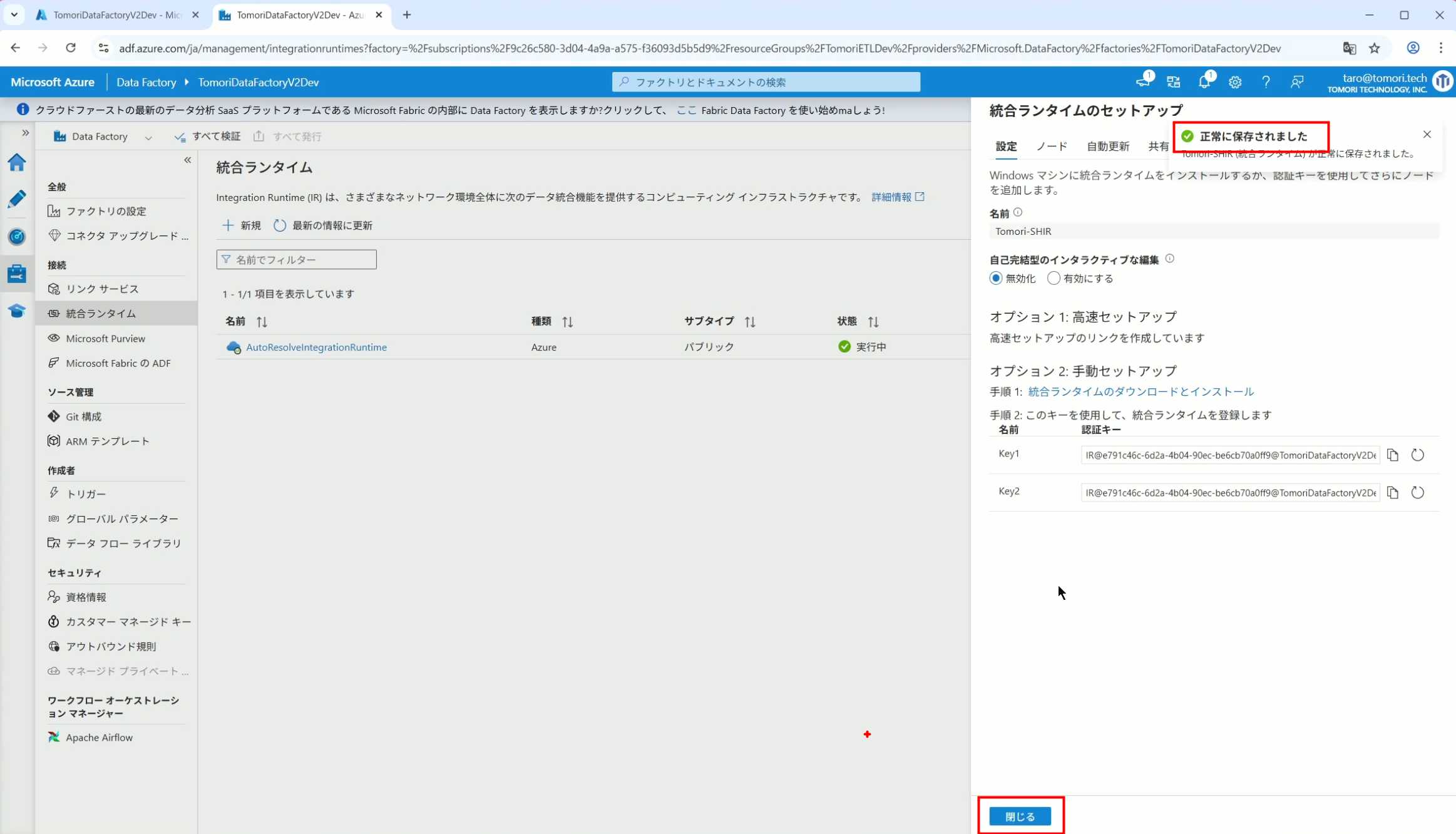Refresh integration runtimes list
1456x834 pixels.
(323, 225)
